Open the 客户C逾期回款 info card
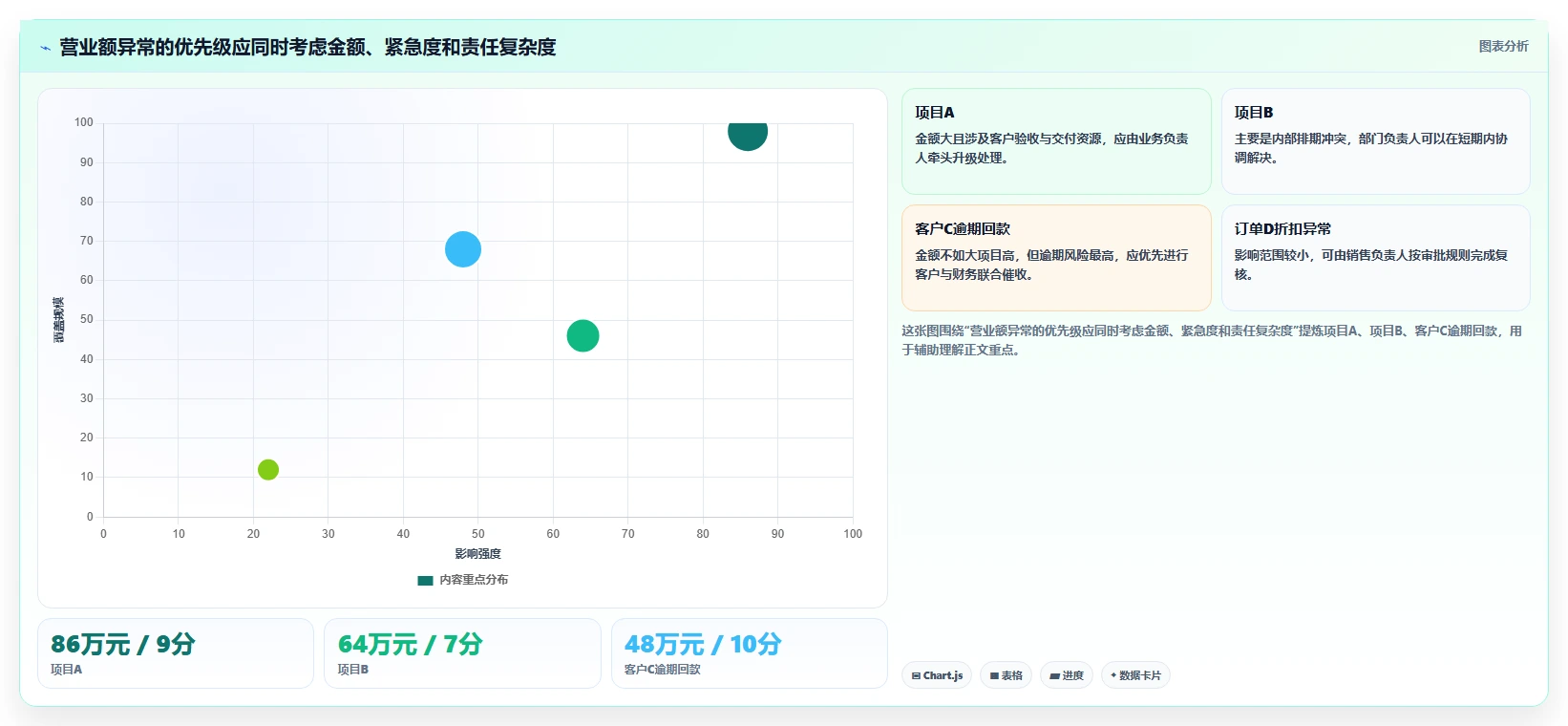Screen dimensions: 1568x726 pyautogui.click(x=1056, y=258)
